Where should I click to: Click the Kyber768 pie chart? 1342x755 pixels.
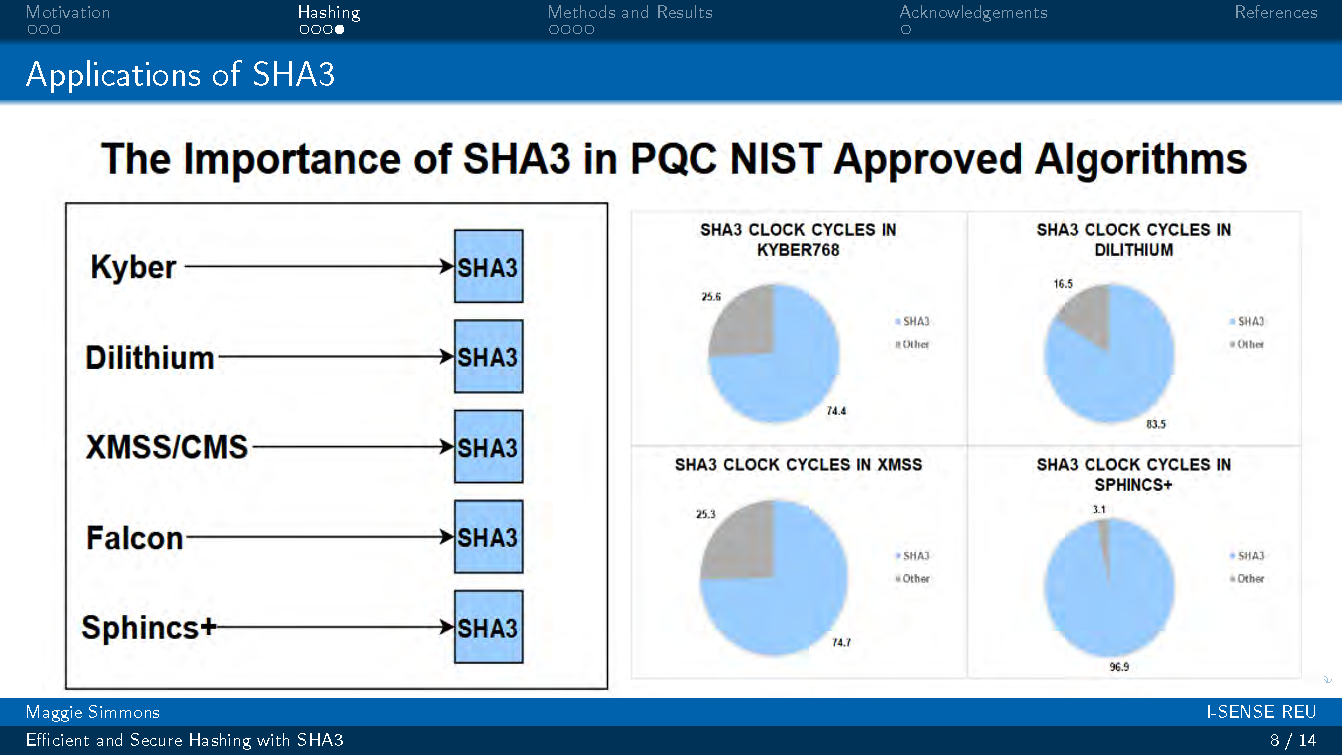774,353
